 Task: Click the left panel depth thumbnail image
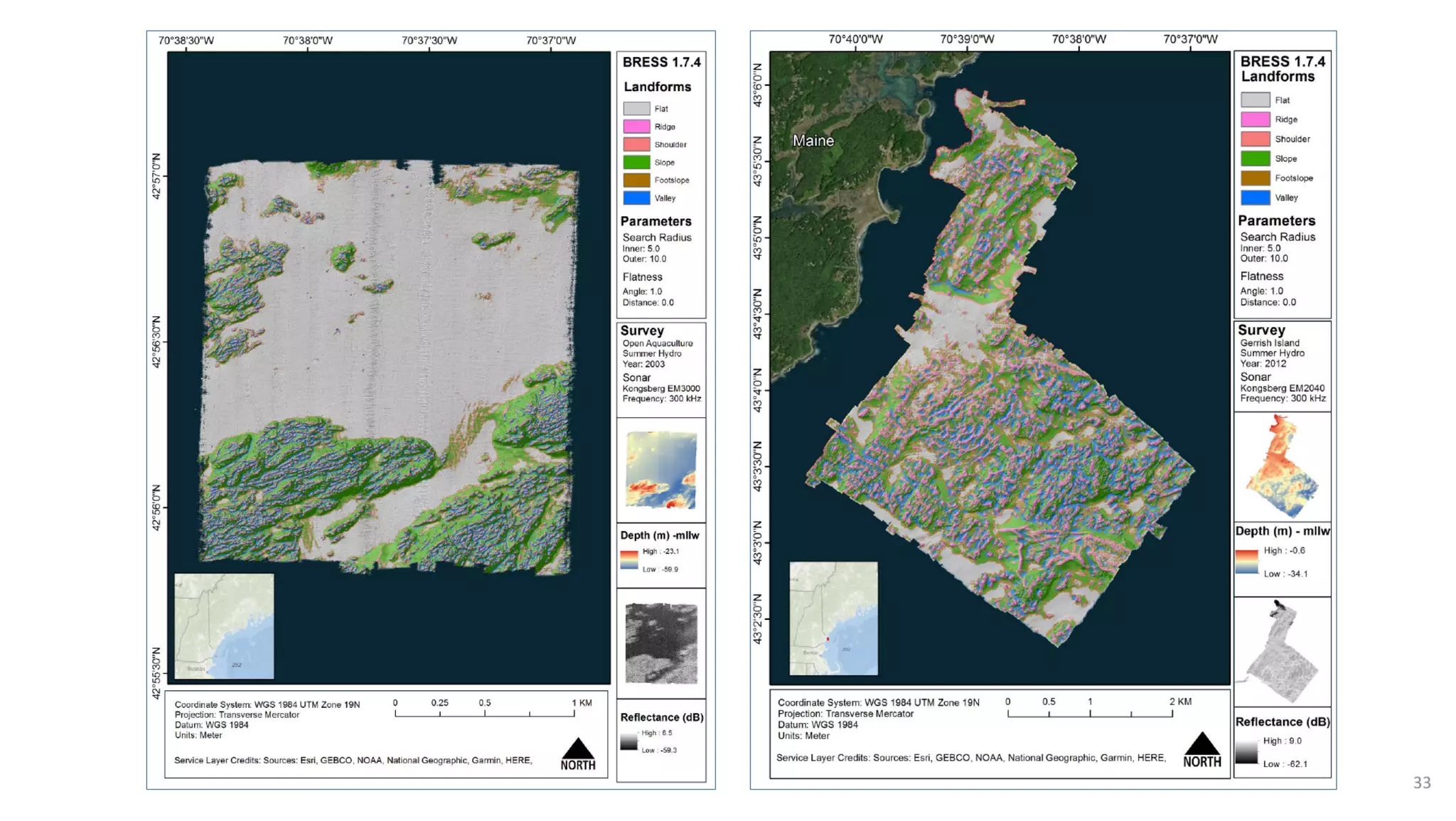point(660,470)
